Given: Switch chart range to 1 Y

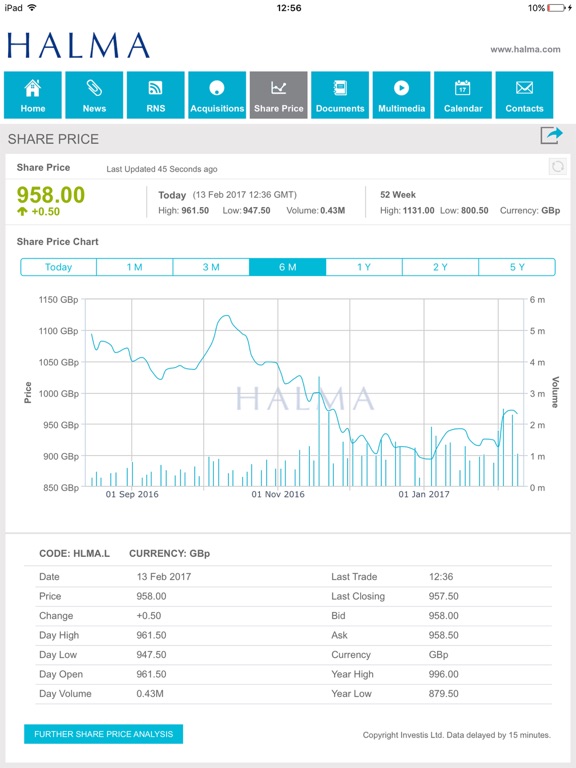Looking at the screenshot, I should (364, 267).
